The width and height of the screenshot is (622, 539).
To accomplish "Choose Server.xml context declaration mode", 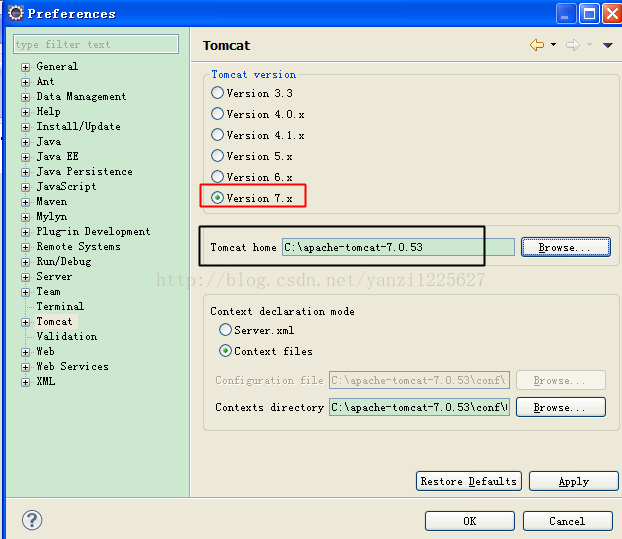I will coord(225,330).
